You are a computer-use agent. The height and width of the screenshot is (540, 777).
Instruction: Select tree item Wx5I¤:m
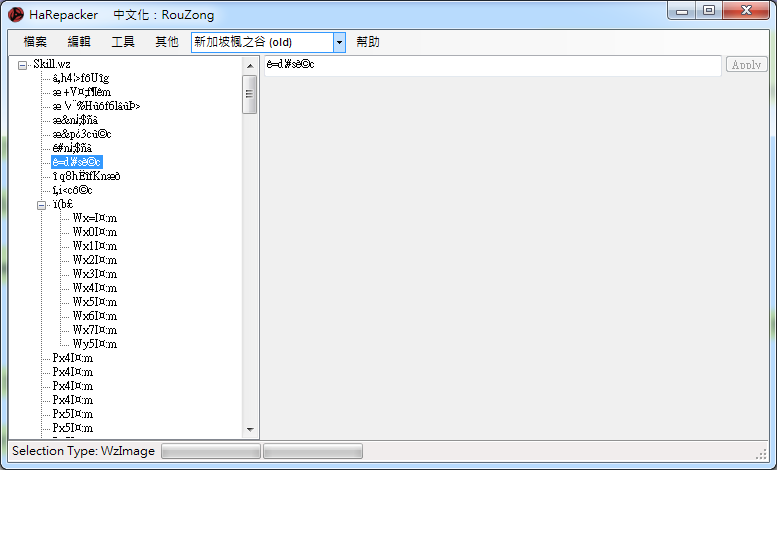coord(95,302)
